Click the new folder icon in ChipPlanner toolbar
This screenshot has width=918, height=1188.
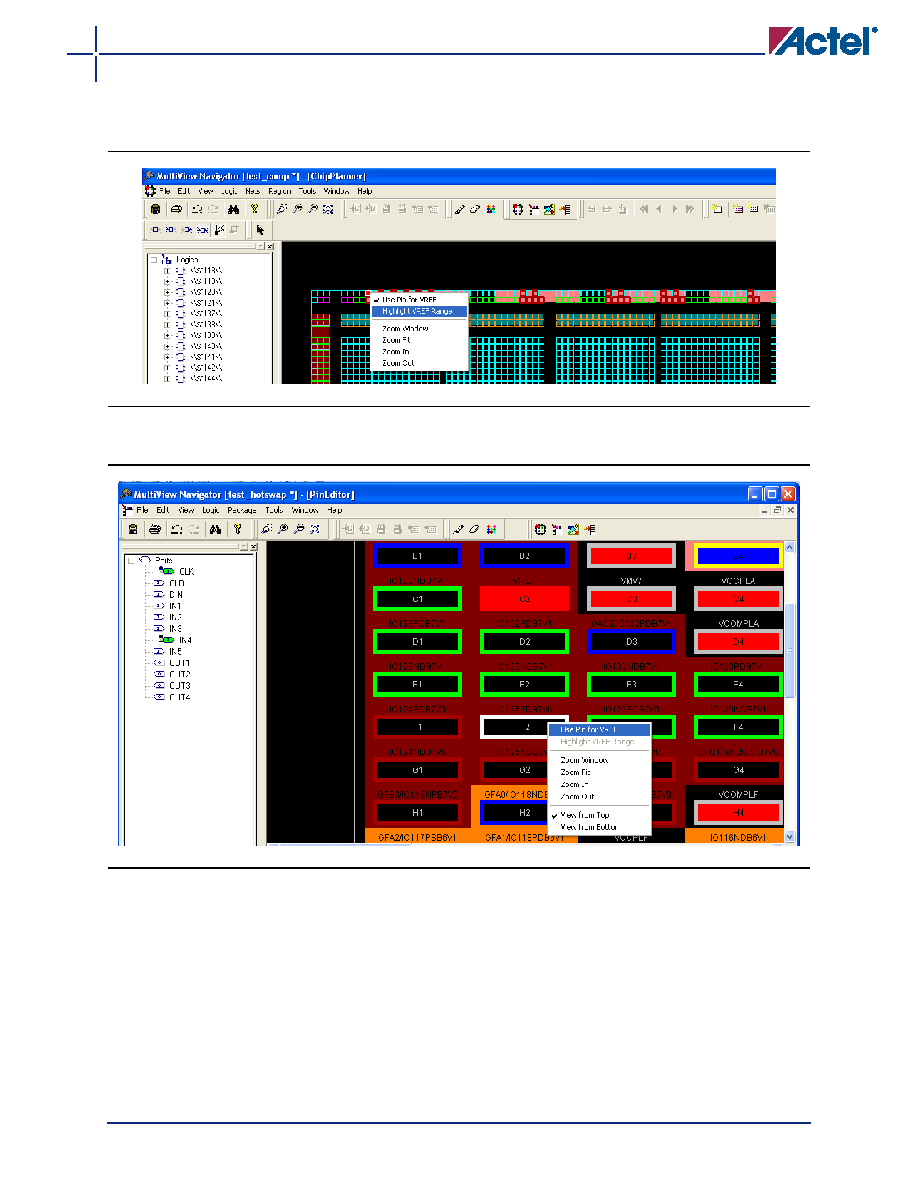tap(717, 209)
